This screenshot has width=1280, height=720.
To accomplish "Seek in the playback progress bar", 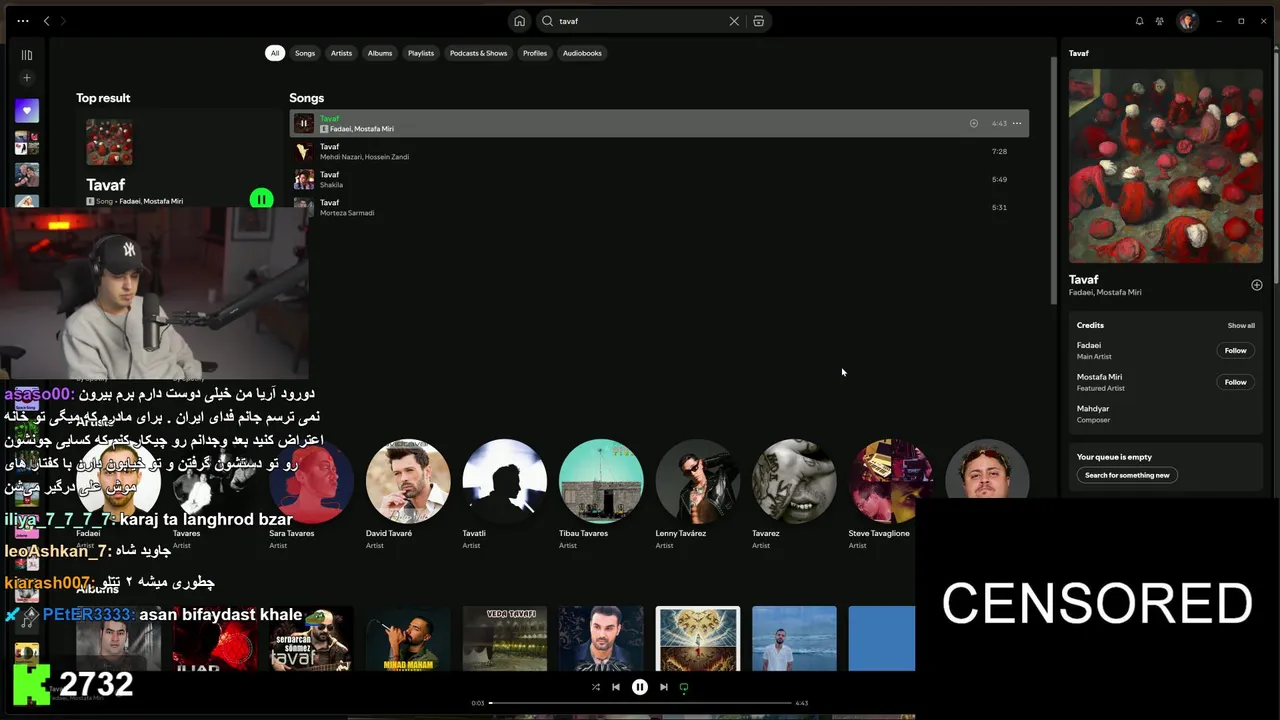I will [x=640, y=703].
